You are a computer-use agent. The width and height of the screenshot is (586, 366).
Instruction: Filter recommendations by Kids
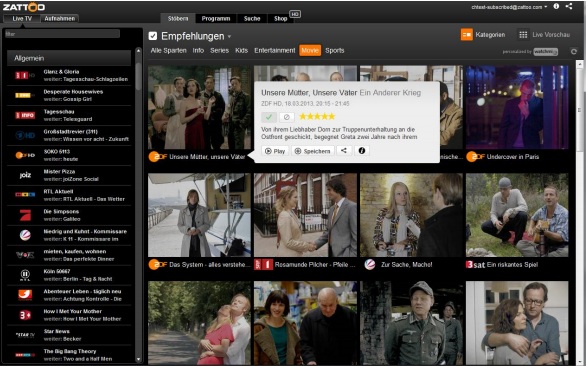click(241, 50)
